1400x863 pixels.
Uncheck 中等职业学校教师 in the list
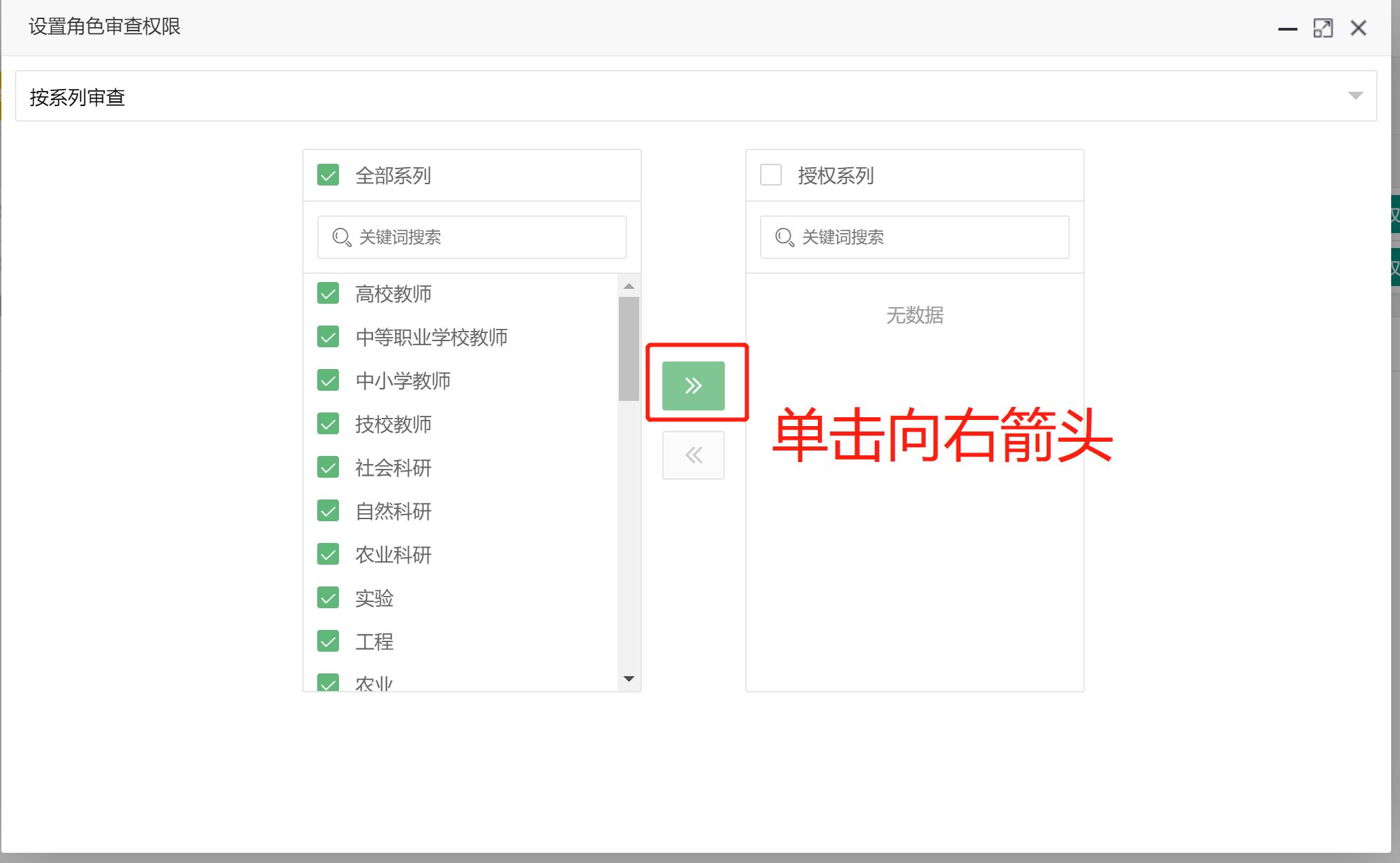point(328,337)
